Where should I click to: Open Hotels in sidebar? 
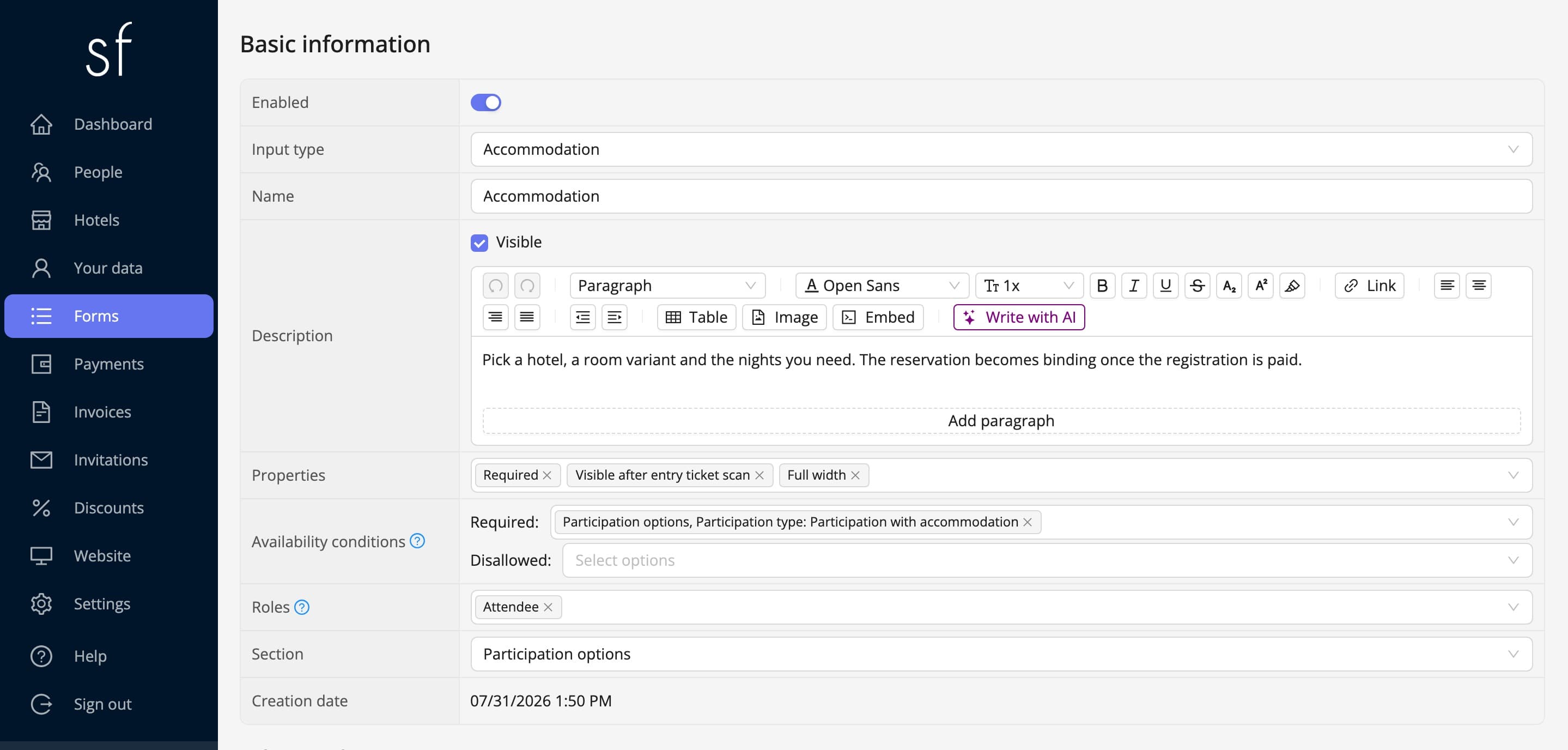[109, 220]
